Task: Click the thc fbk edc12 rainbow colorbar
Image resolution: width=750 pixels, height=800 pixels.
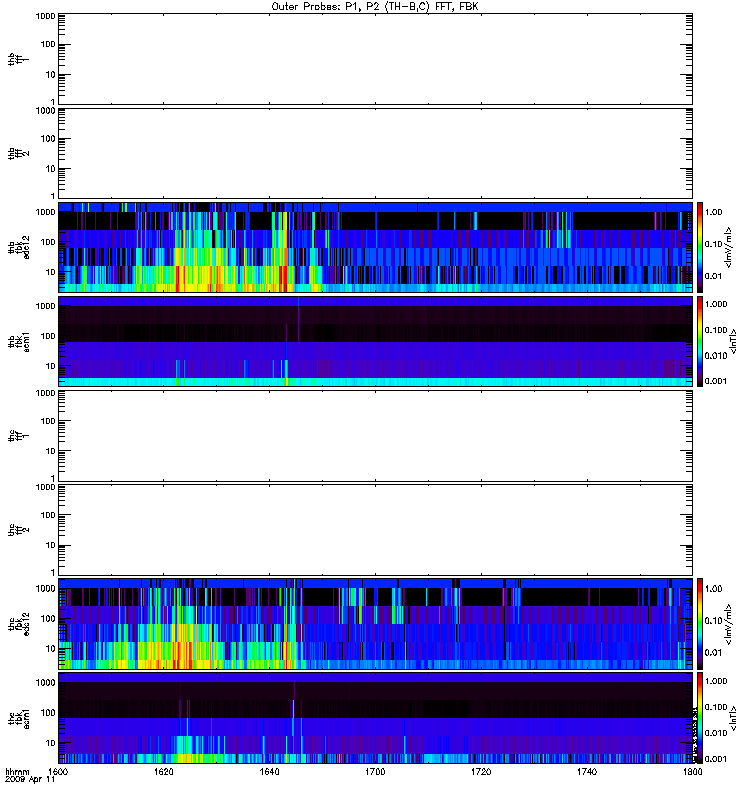Action: [700, 623]
